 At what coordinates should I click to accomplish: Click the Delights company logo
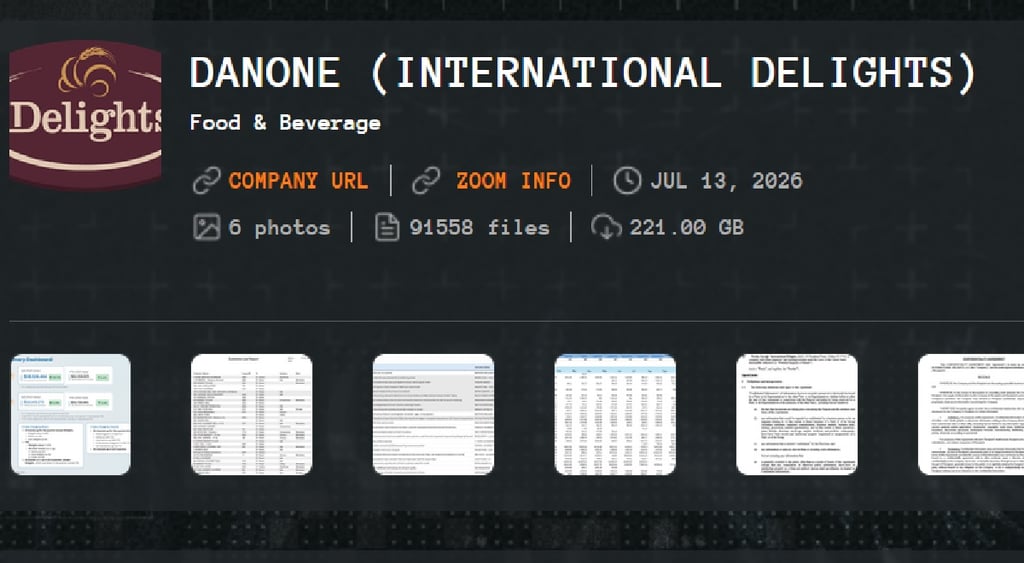point(85,115)
